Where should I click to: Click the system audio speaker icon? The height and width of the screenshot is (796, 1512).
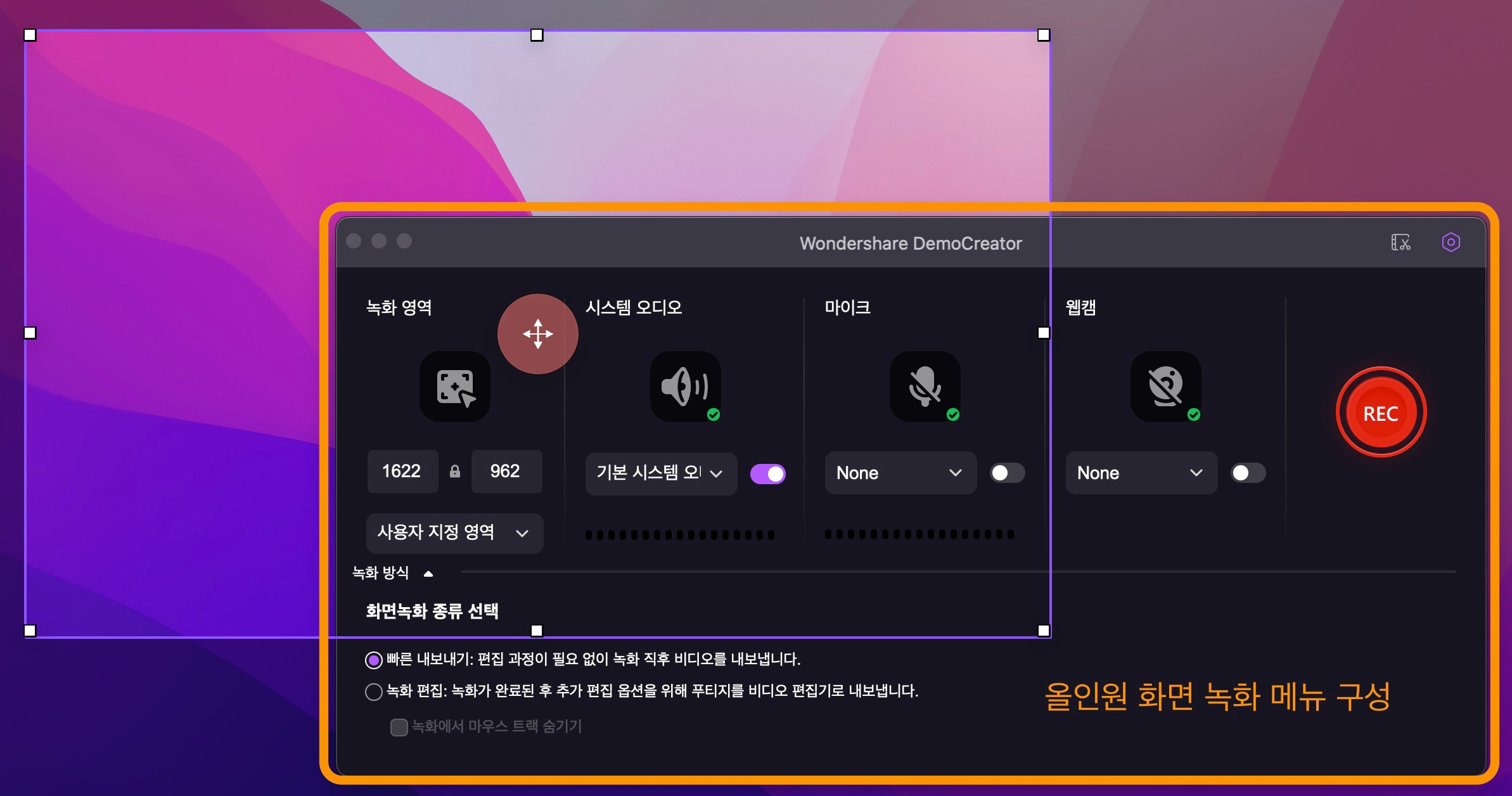[686, 387]
